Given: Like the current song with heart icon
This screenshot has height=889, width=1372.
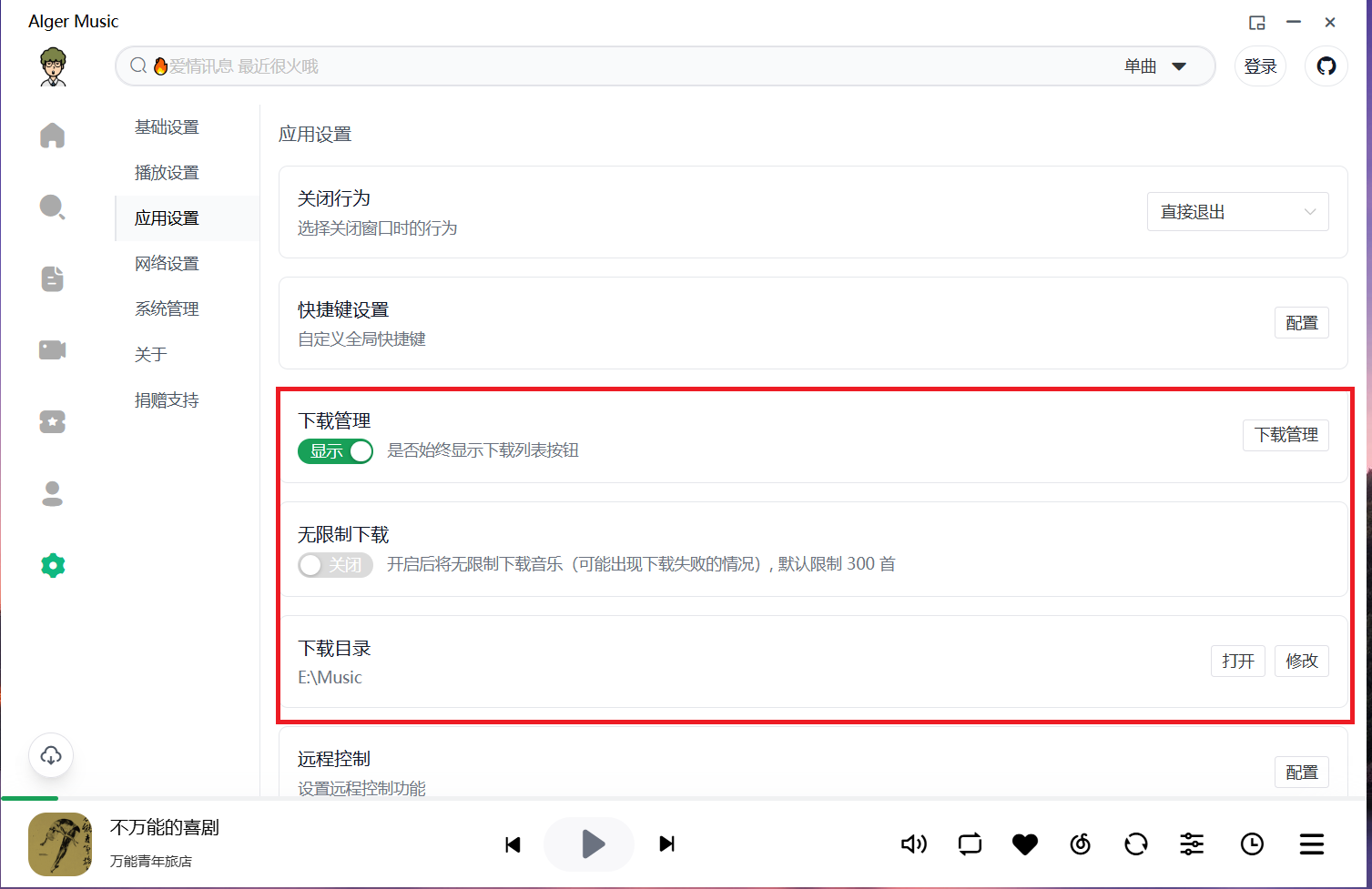Looking at the screenshot, I should (1025, 844).
